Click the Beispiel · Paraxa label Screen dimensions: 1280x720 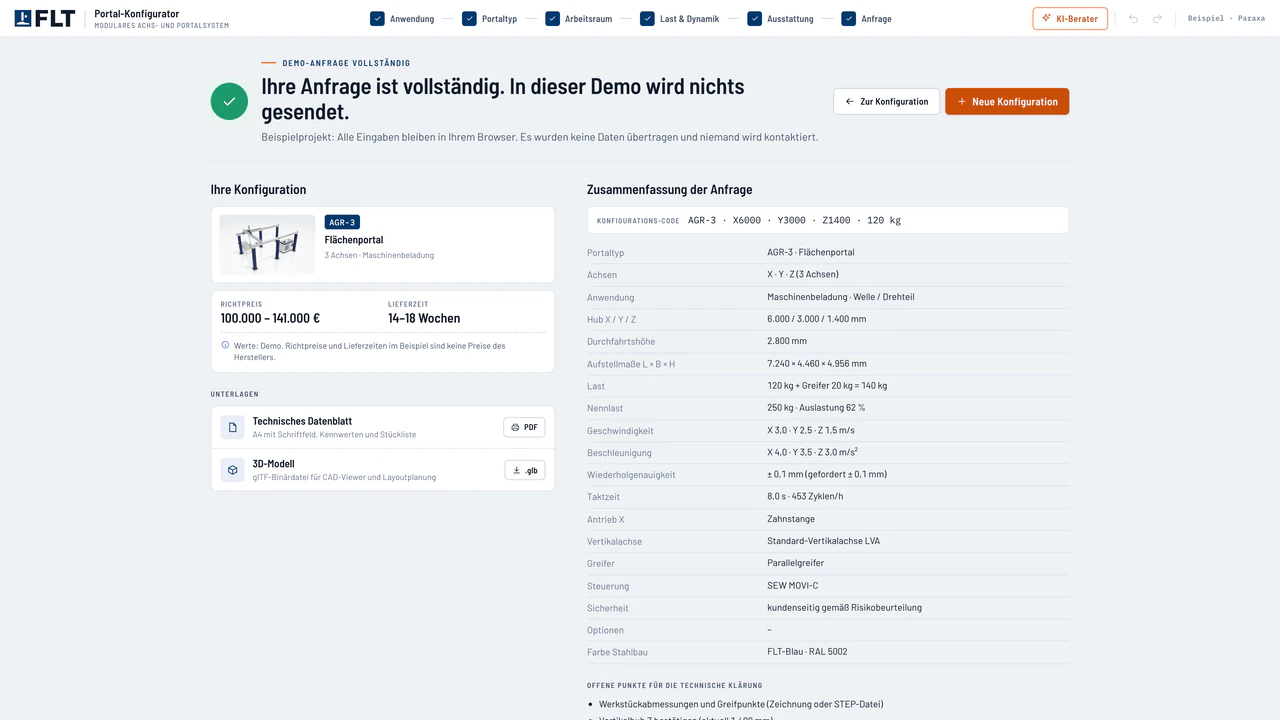pos(1226,18)
